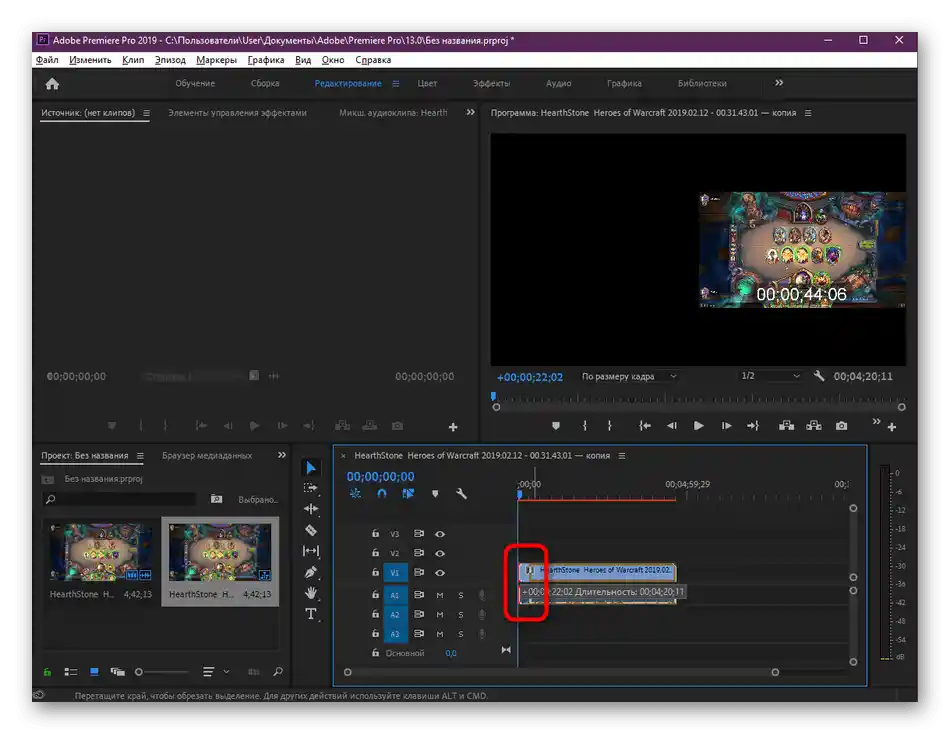Open the Эпизод menu
The image size is (950, 734).
[170, 59]
